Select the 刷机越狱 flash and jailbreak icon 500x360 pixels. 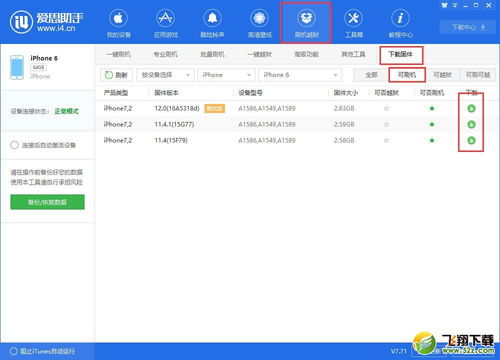pos(306,19)
